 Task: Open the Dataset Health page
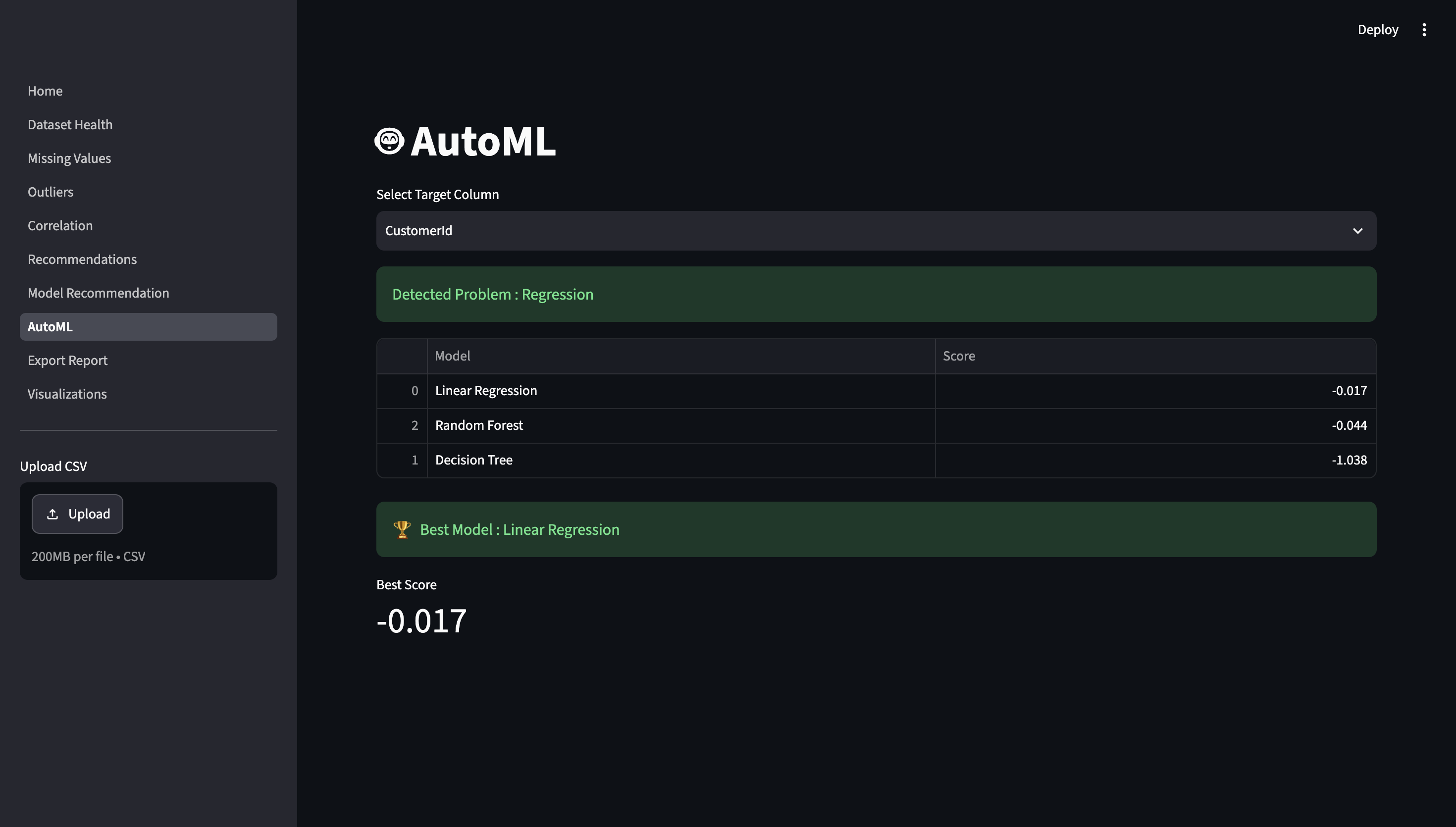(x=70, y=124)
